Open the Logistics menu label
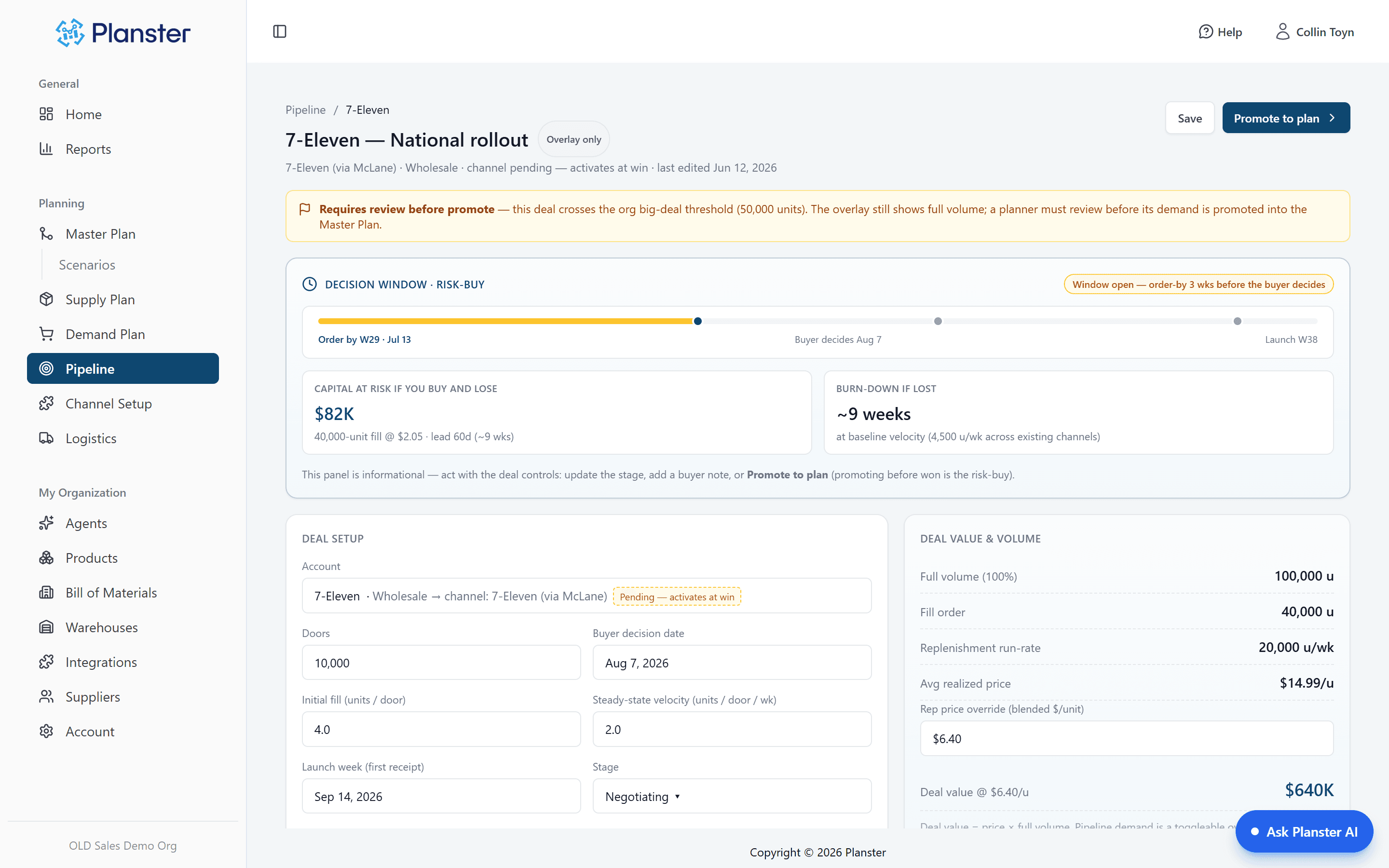 [91, 439]
